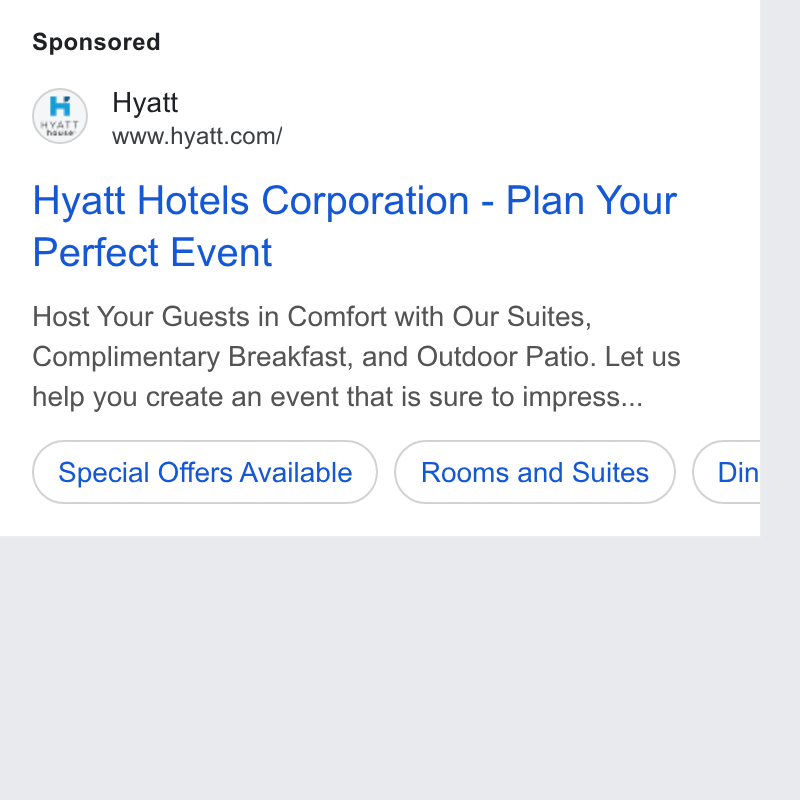Viewport: 800px width, 800px height.
Task: Click "Plan Your" in the blue headline
Action: point(591,201)
